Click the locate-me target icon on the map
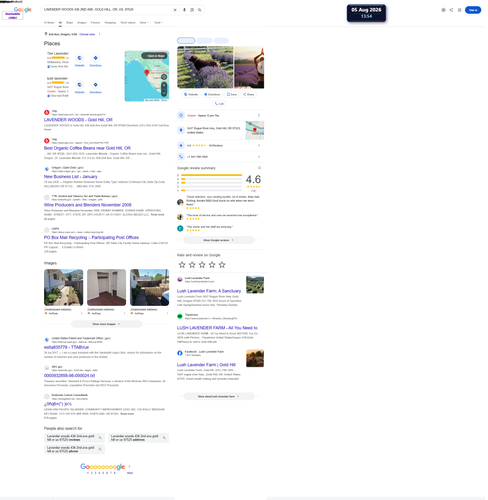The height and width of the screenshot is (500, 488). [164, 77]
